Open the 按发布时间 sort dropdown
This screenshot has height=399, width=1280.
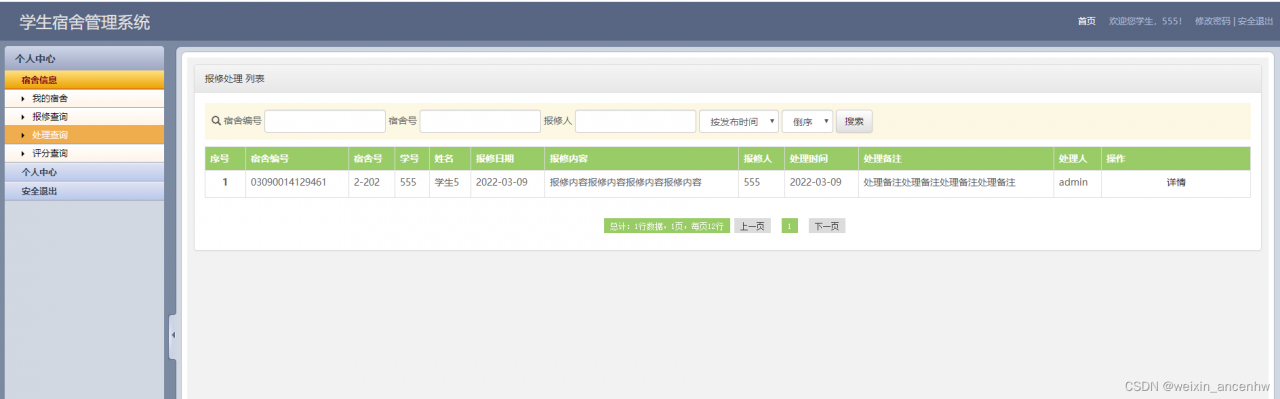[x=739, y=121]
